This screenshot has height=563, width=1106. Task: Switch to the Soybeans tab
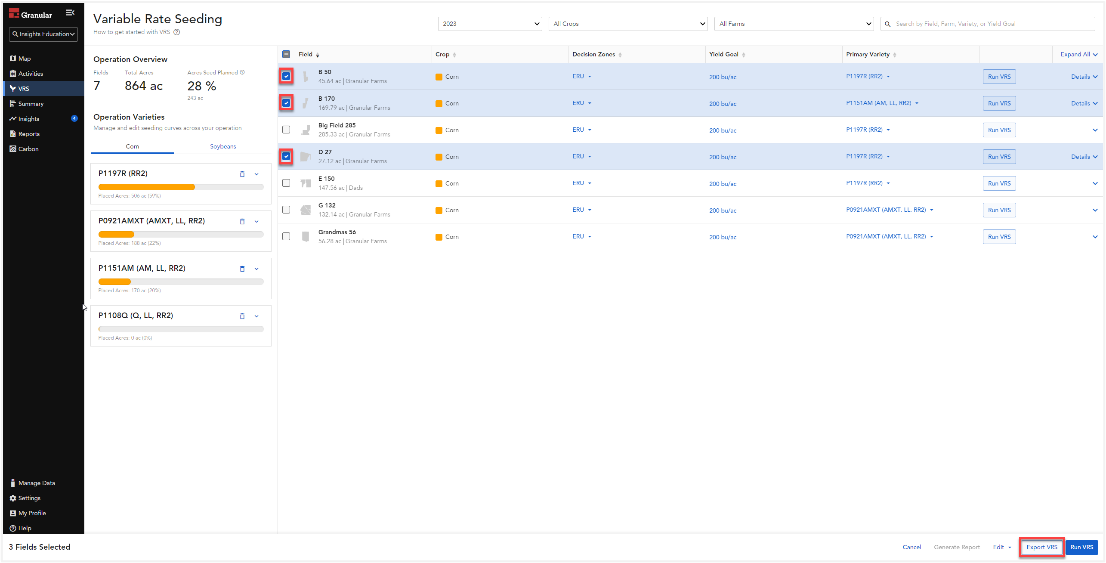point(223,147)
